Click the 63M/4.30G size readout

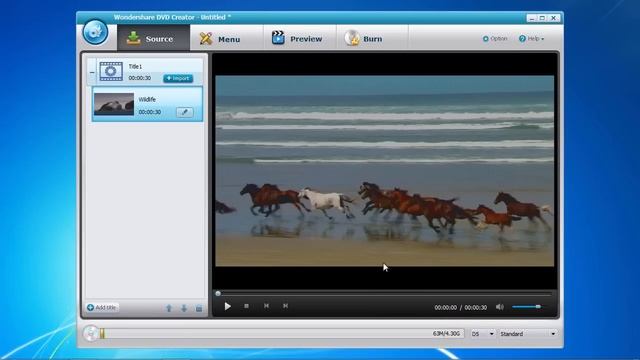[x=446, y=333]
